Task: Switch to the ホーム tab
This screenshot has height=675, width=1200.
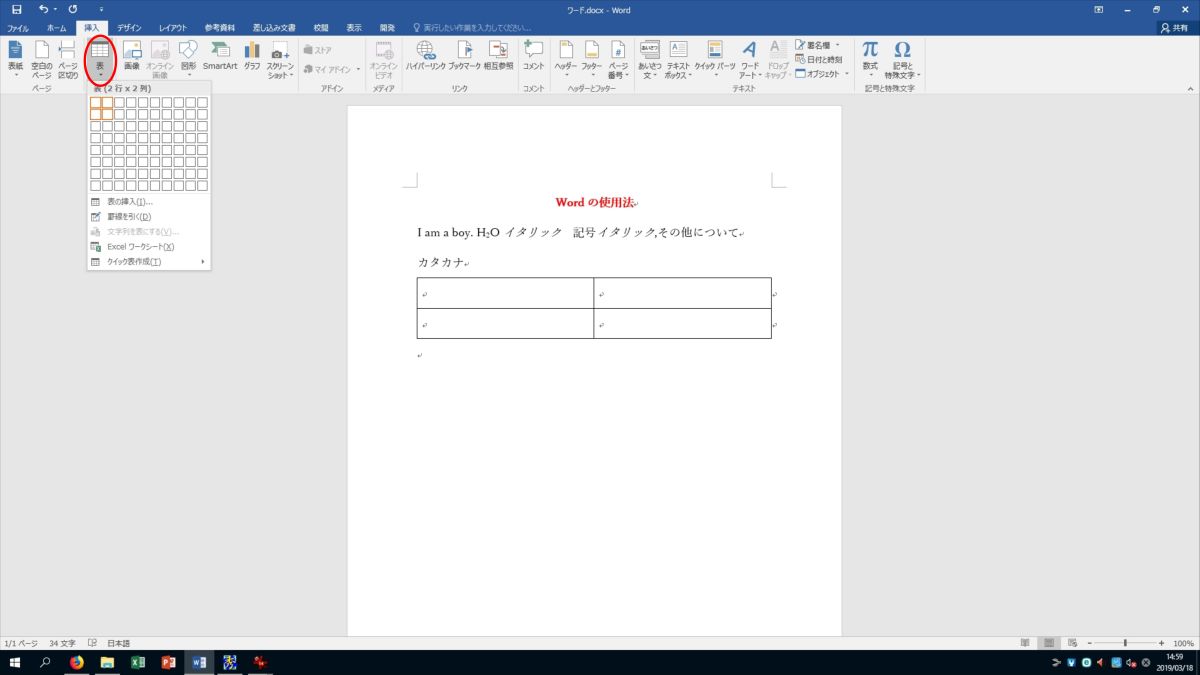Action: (56, 28)
